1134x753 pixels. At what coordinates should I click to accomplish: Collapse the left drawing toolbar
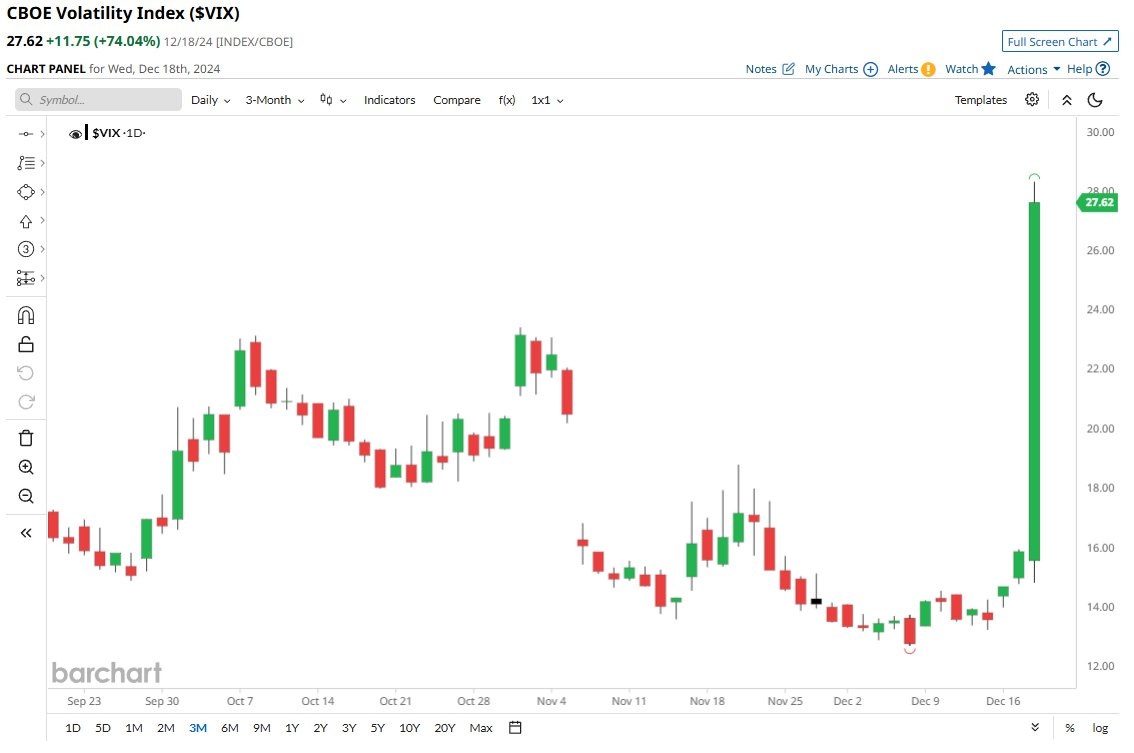tap(26, 533)
